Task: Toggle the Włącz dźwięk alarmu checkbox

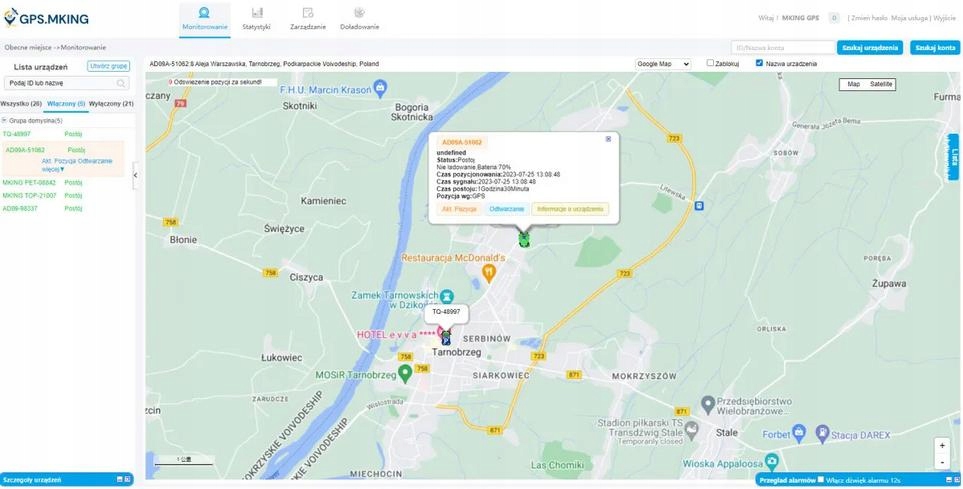Action: coord(821,480)
